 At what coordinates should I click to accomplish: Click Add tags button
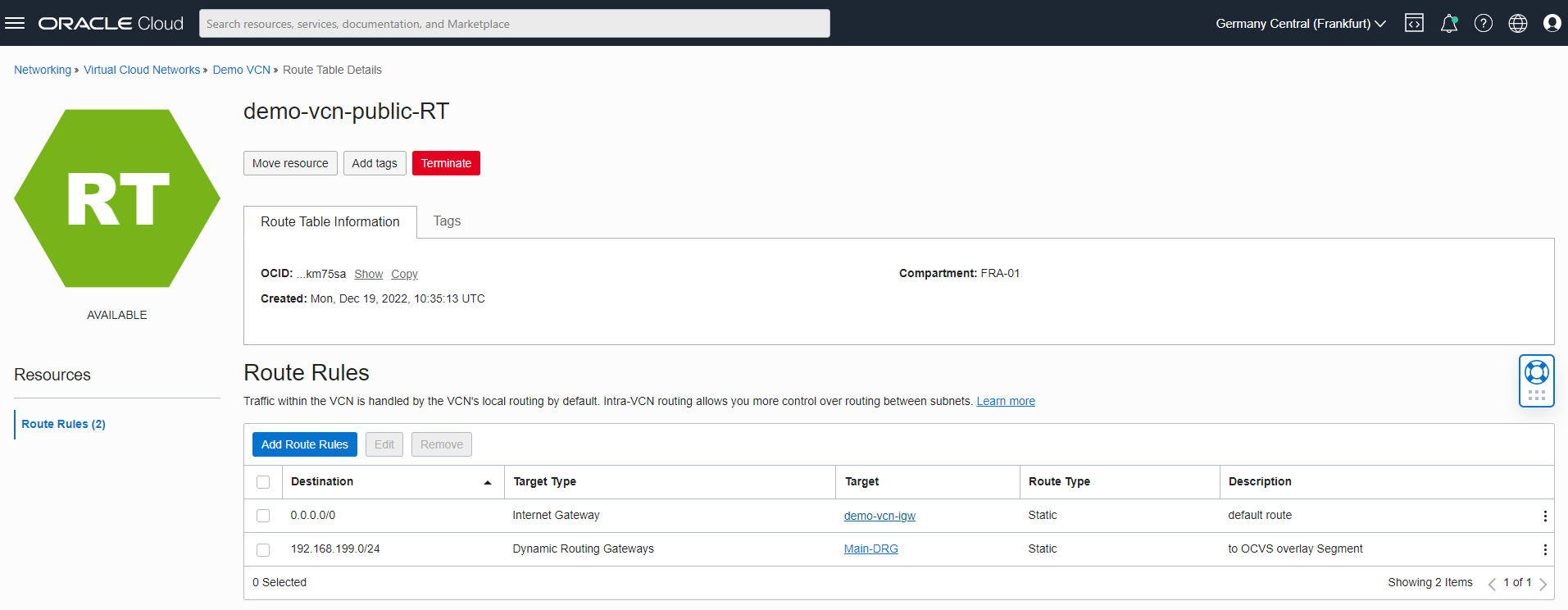click(x=375, y=163)
